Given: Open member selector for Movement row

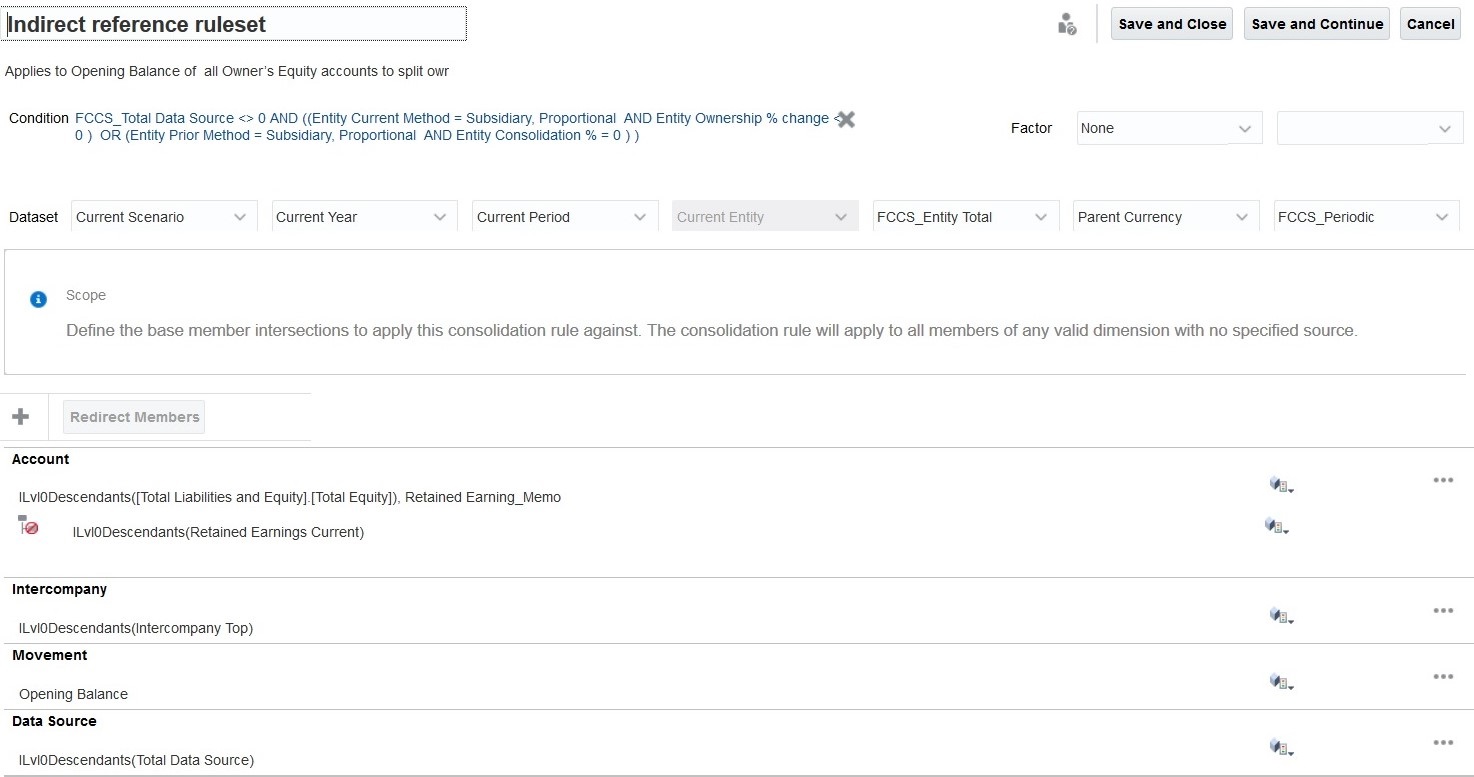Looking at the screenshot, I should pyautogui.click(x=1281, y=682).
